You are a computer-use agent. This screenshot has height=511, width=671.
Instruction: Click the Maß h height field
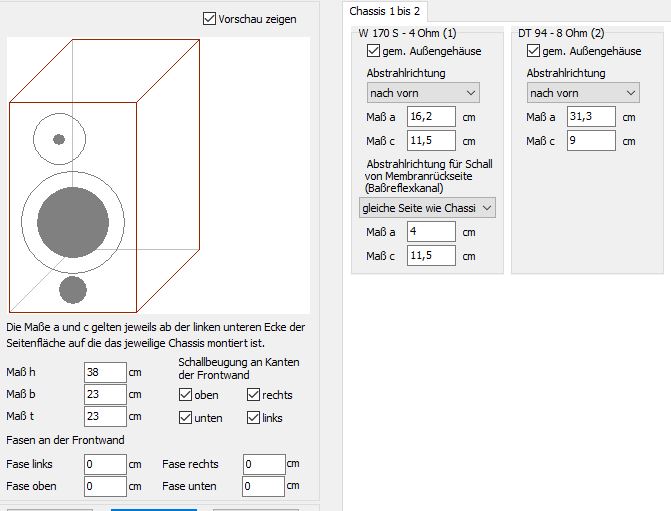105,373
